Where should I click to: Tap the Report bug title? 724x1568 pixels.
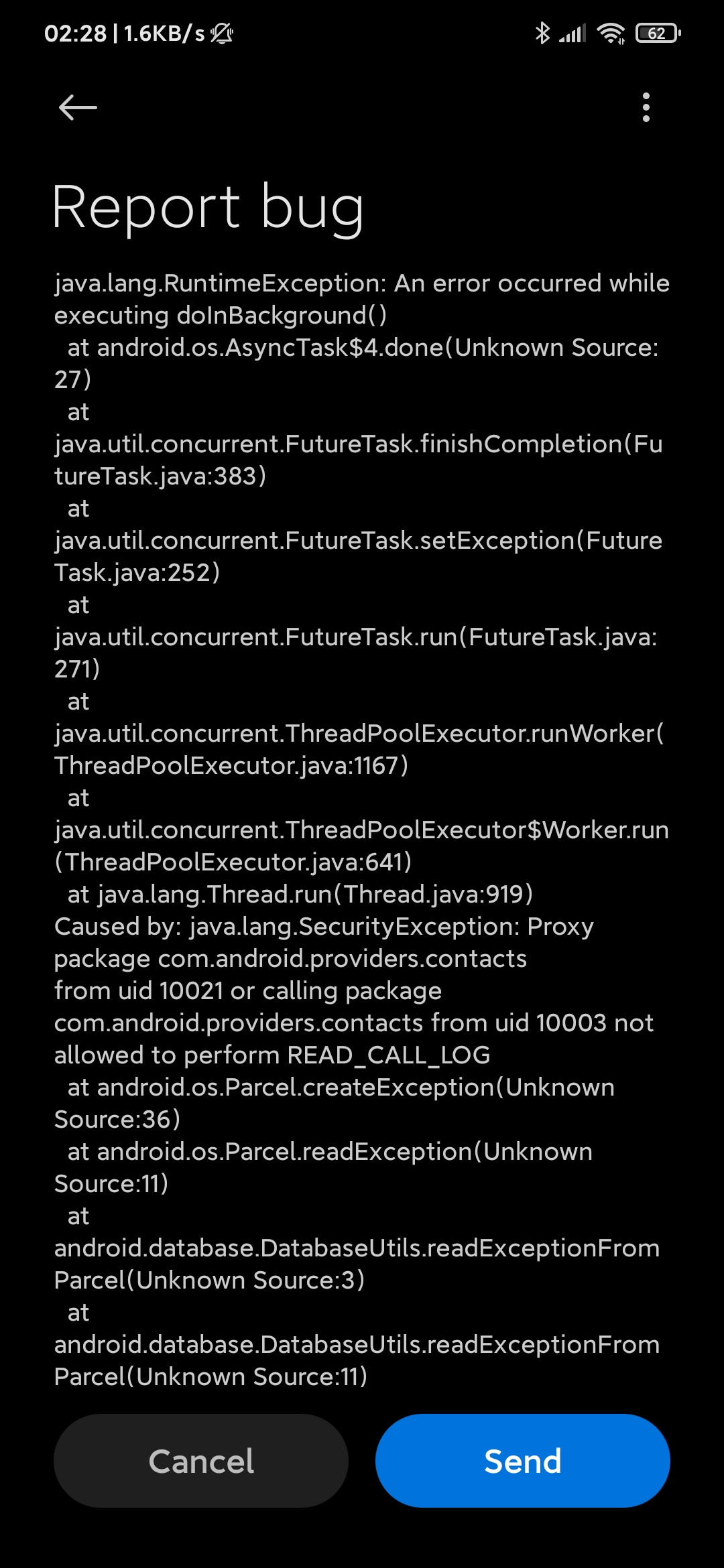[x=208, y=207]
